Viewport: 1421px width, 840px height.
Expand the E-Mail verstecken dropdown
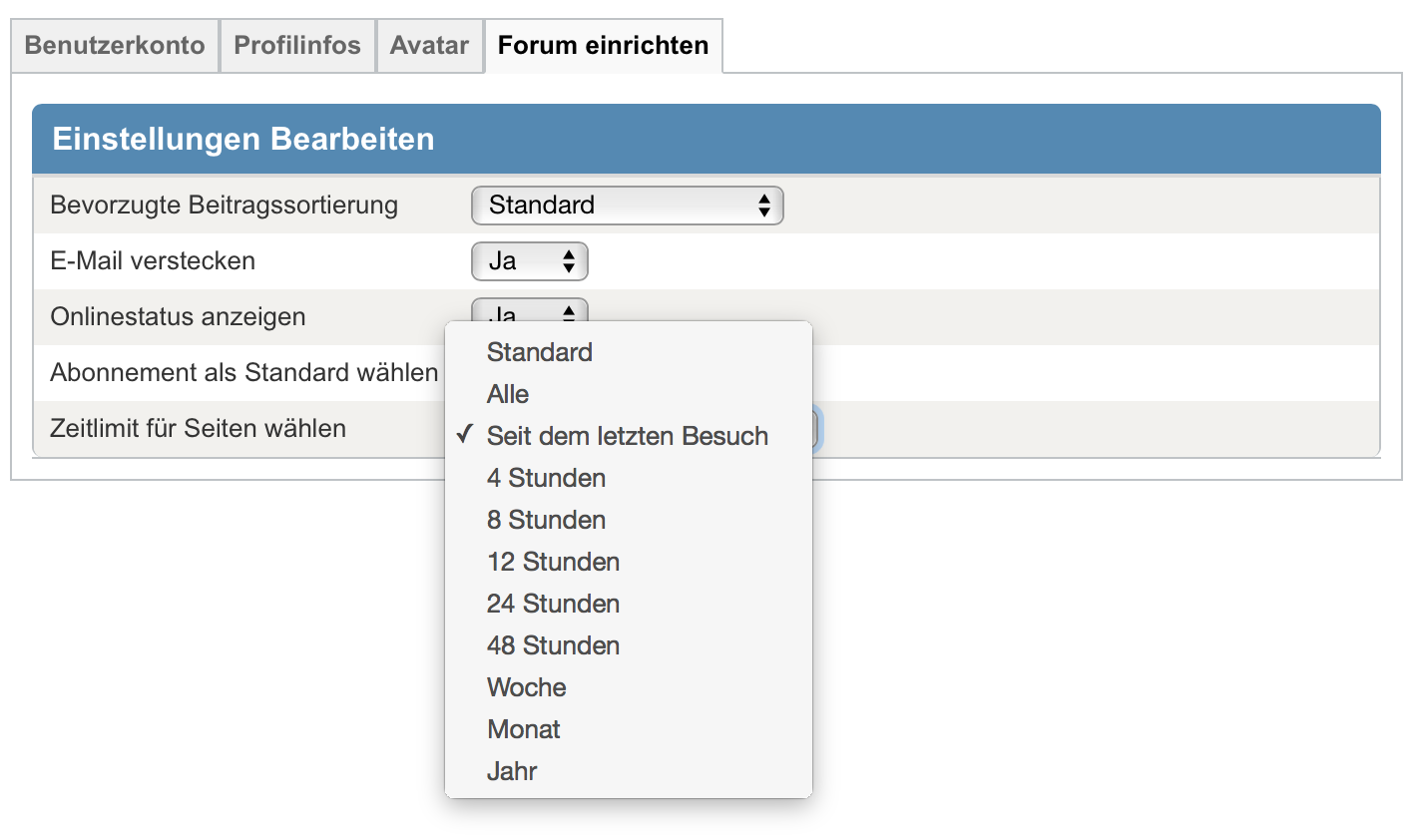pyautogui.click(x=529, y=261)
